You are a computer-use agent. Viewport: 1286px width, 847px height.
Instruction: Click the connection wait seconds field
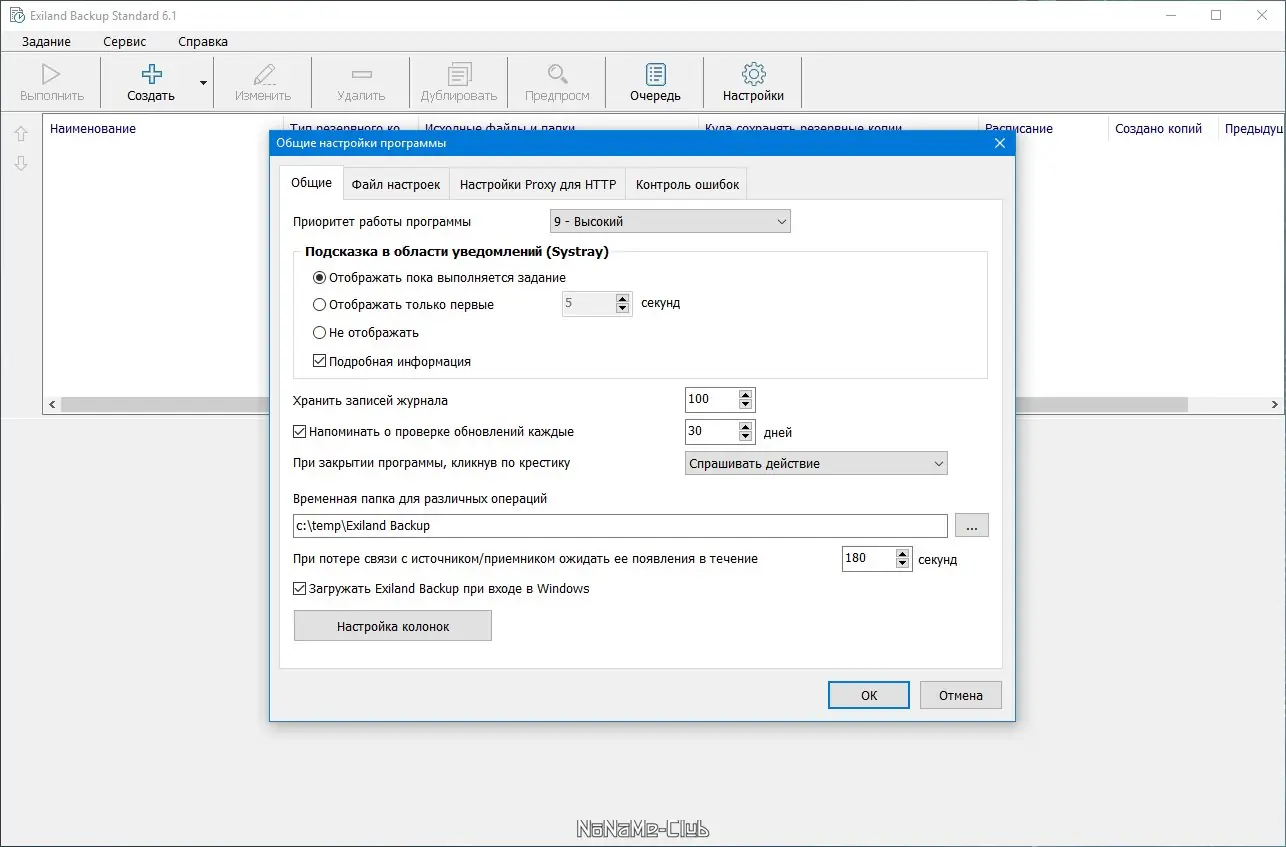(868, 559)
